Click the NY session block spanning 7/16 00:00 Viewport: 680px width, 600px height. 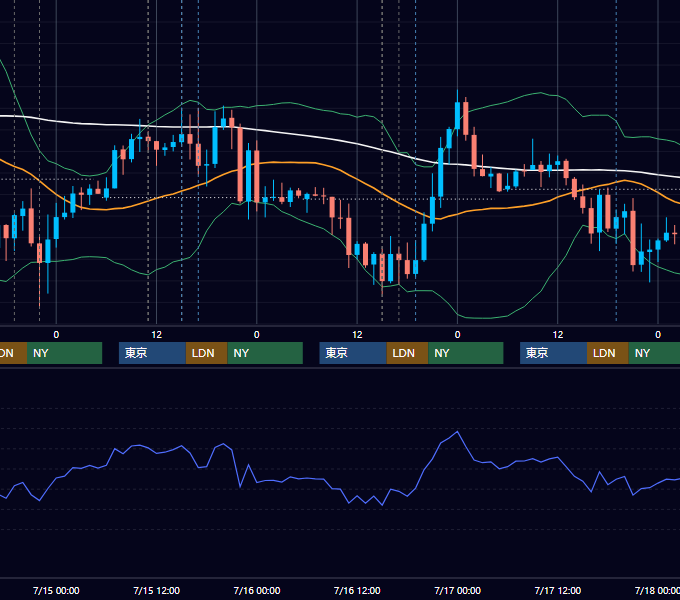265,353
